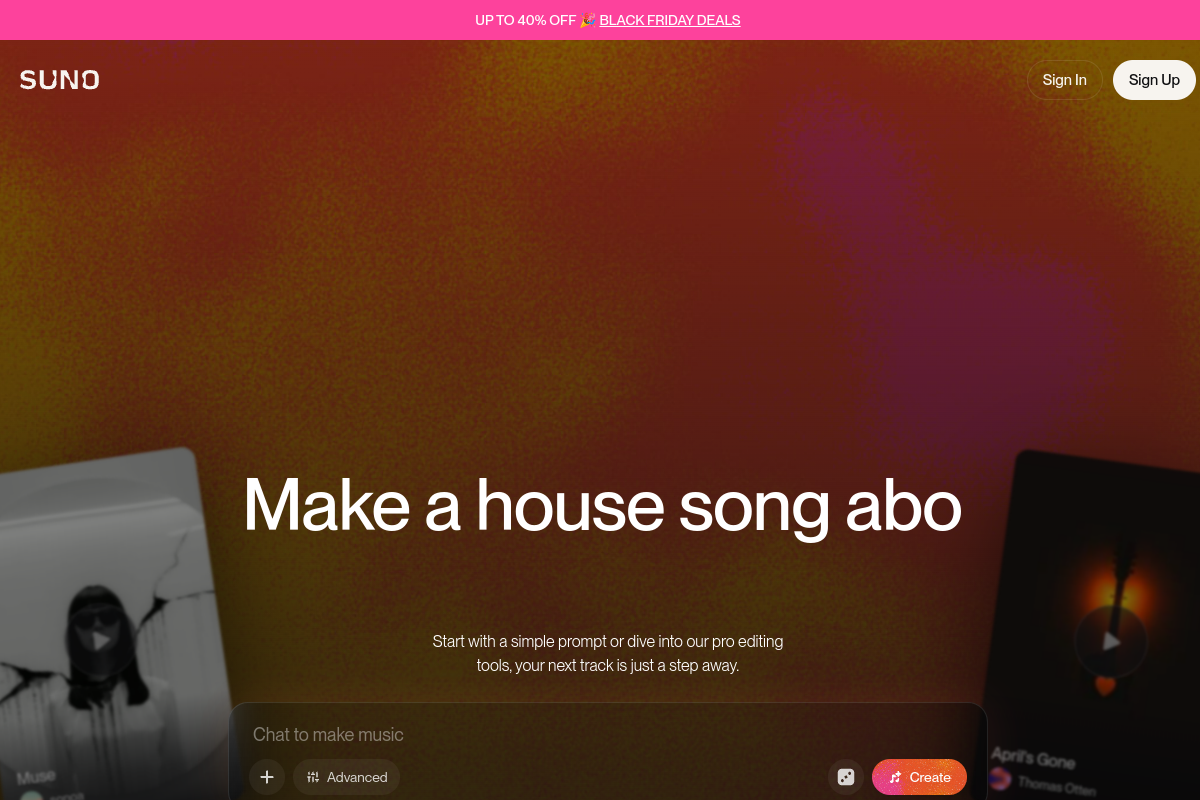
Task: Click the Up to 40% off banner text
Action: click(x=526, y=20)
